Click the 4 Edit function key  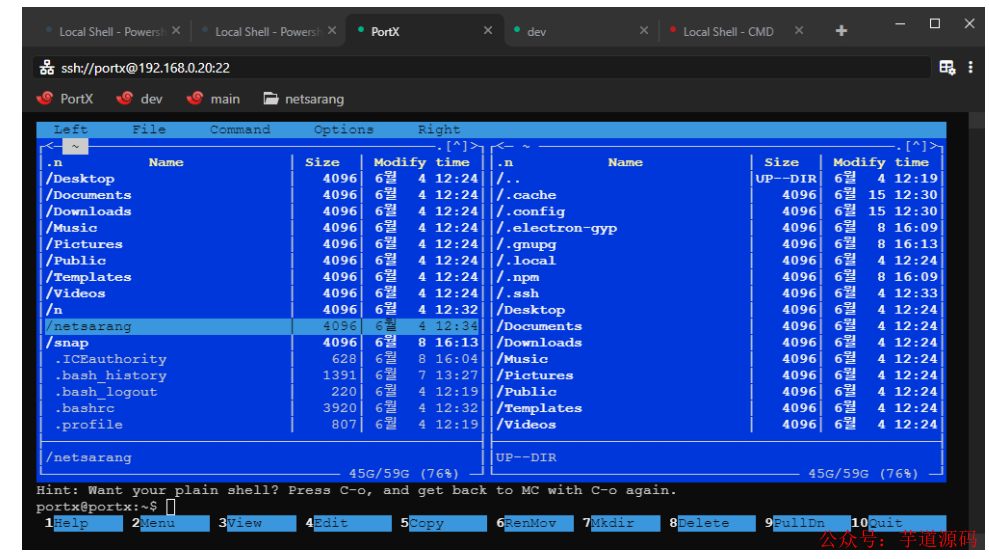click(x=348, y=523)
